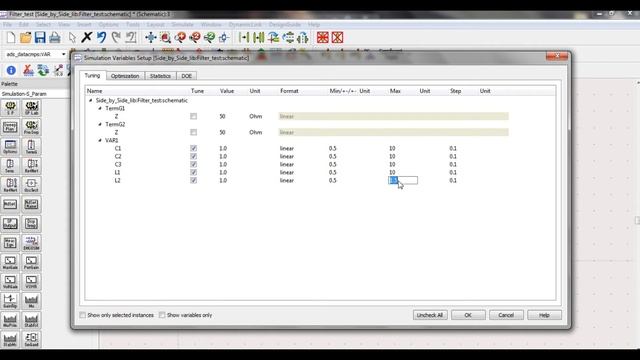Click the L1 Step value 0.1

pyautogui.click(x=453, y=172)
